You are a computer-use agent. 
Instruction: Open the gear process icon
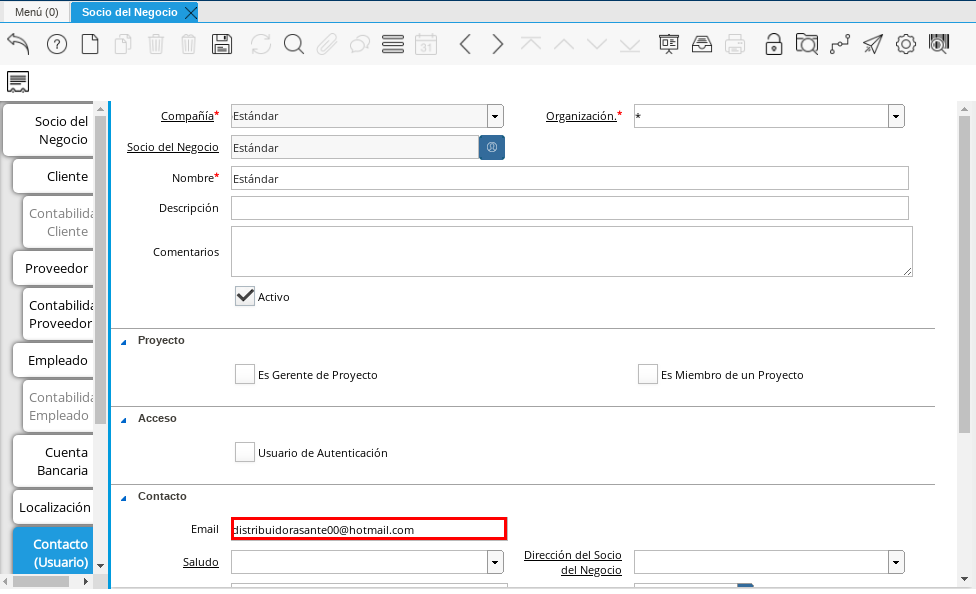coord(905,44)
